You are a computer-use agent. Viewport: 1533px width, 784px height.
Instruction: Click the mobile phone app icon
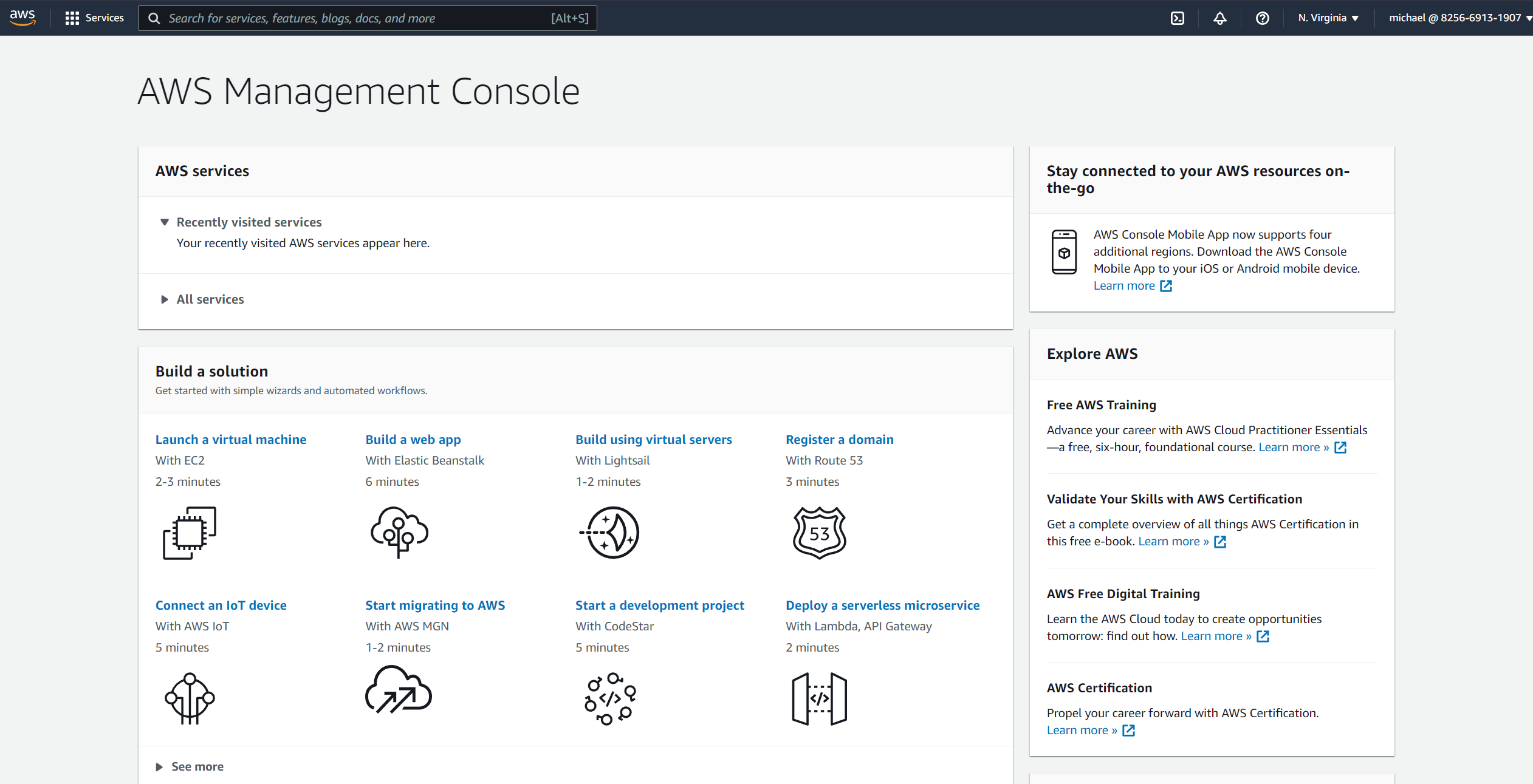tap(1064, 251)
